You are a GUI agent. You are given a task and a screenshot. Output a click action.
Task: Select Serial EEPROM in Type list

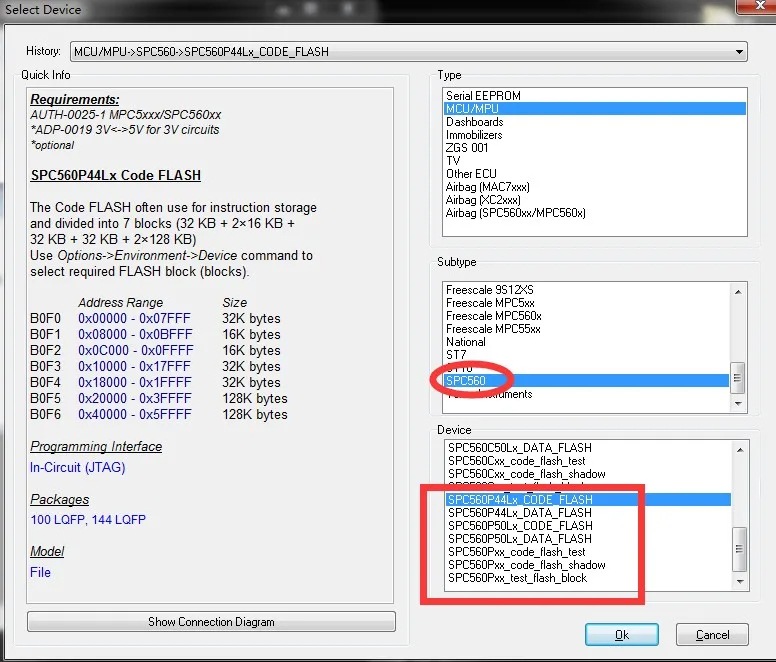point(483,95)
